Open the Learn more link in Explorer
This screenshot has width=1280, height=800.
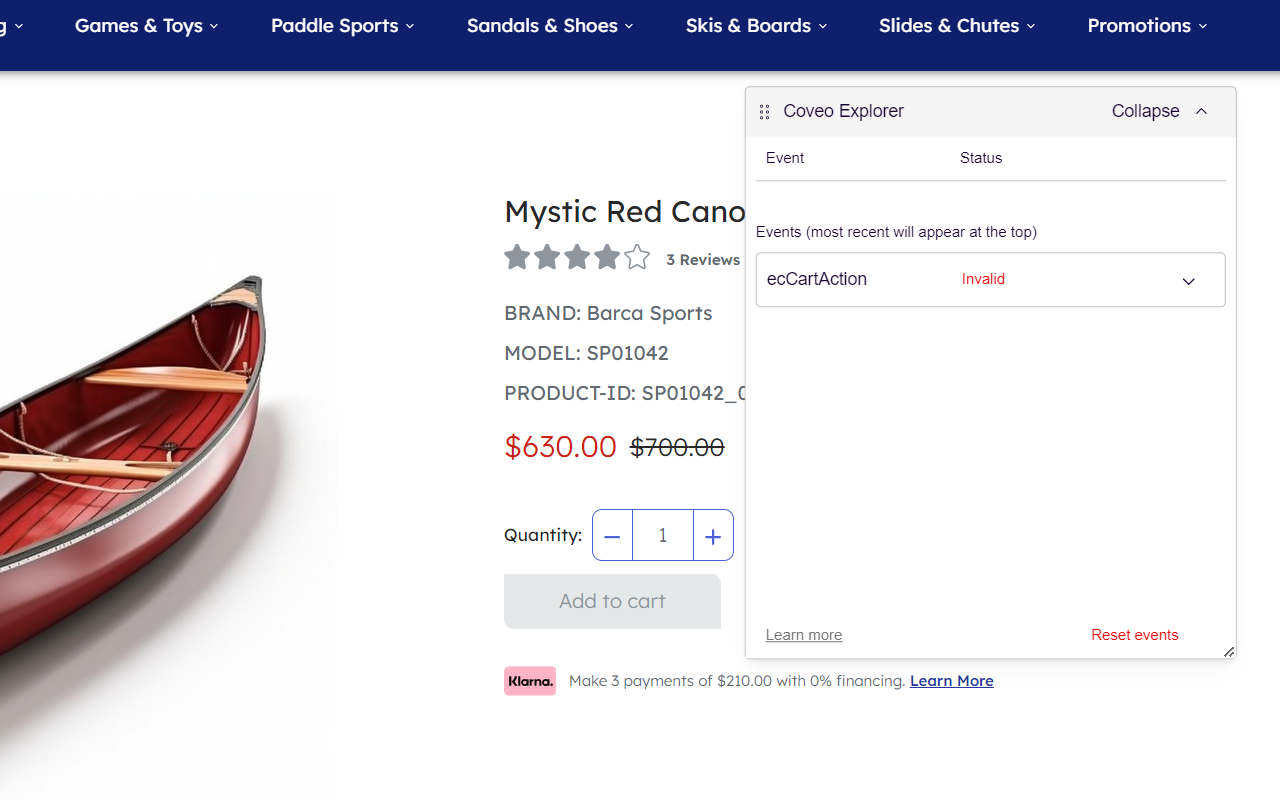click(804, 635)
